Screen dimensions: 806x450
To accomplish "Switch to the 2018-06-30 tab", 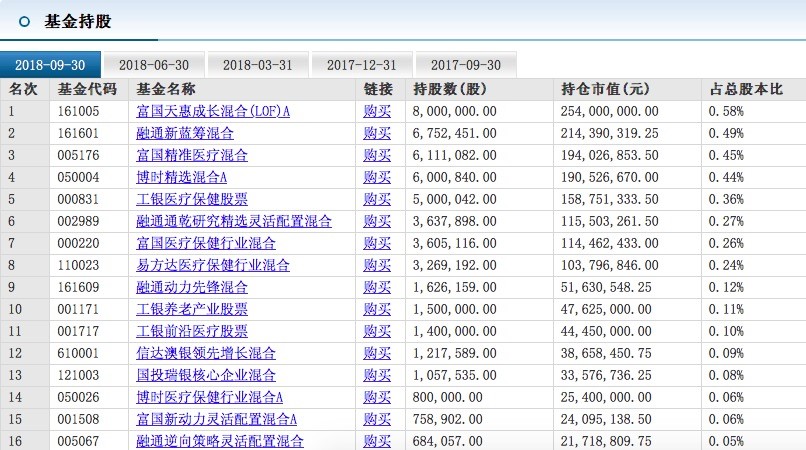I will click(x=154, y=65).
